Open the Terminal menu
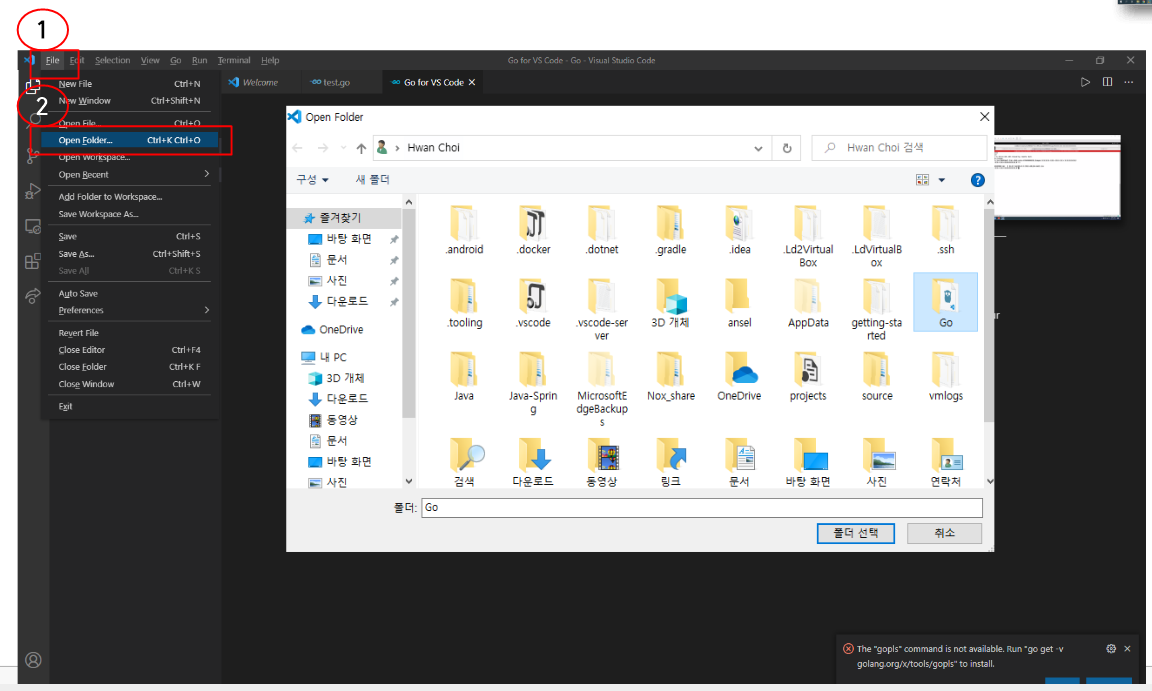The width and height of the screenshot is (1152, 691). click(234, 60)
